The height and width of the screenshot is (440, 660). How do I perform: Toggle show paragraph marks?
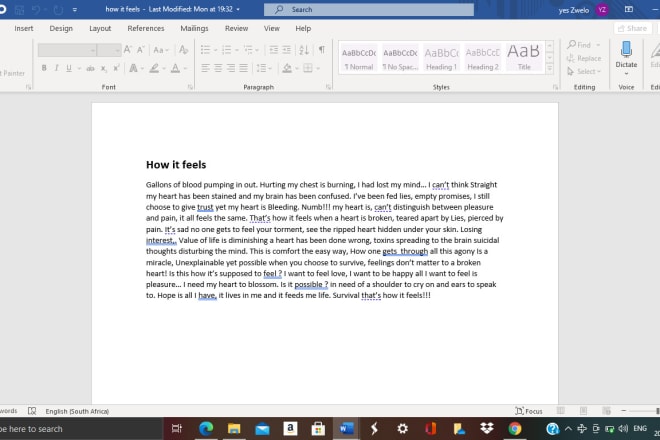click(321, 49)
